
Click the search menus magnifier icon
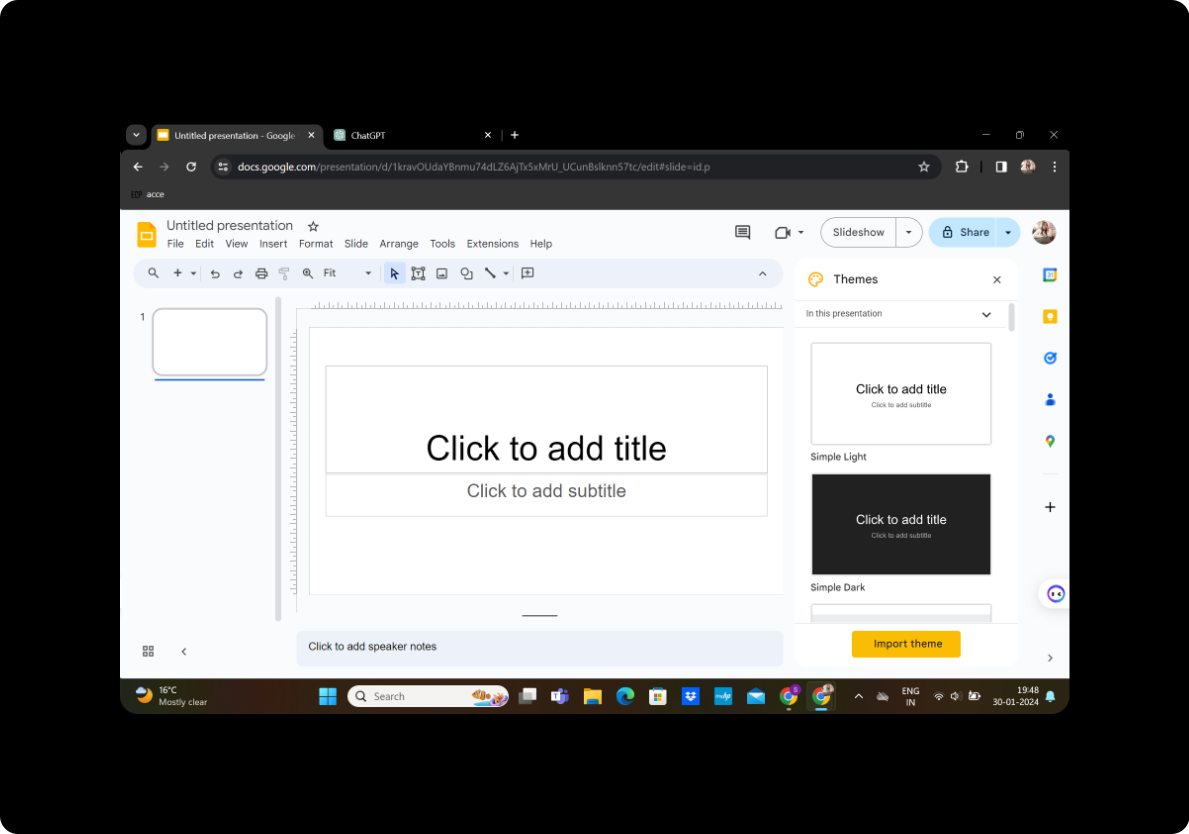(153, 273)
